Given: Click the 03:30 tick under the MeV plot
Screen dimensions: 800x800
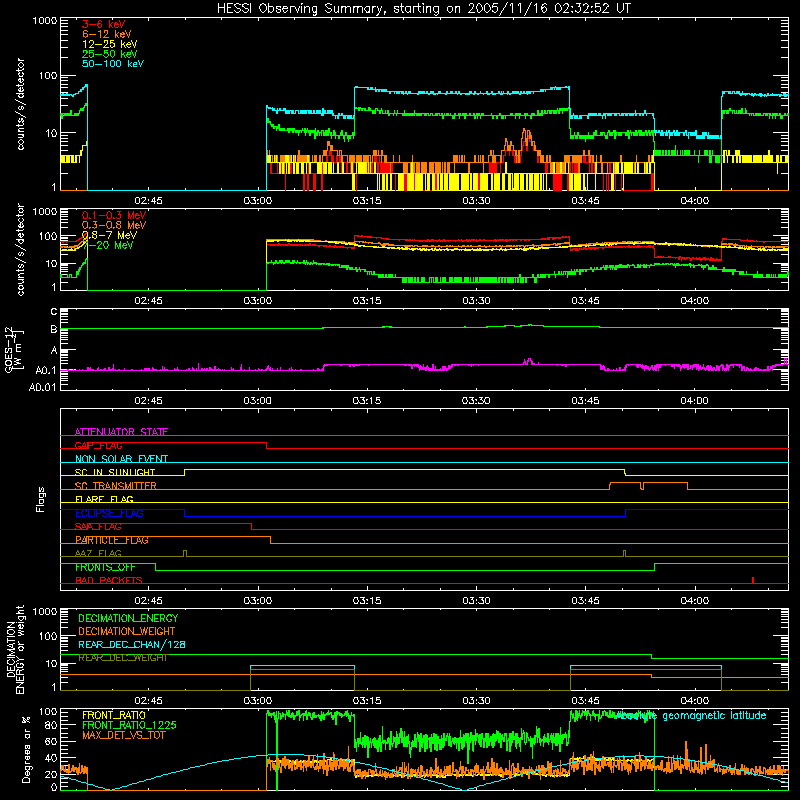Looking at the screenshot, I should 476,301.
